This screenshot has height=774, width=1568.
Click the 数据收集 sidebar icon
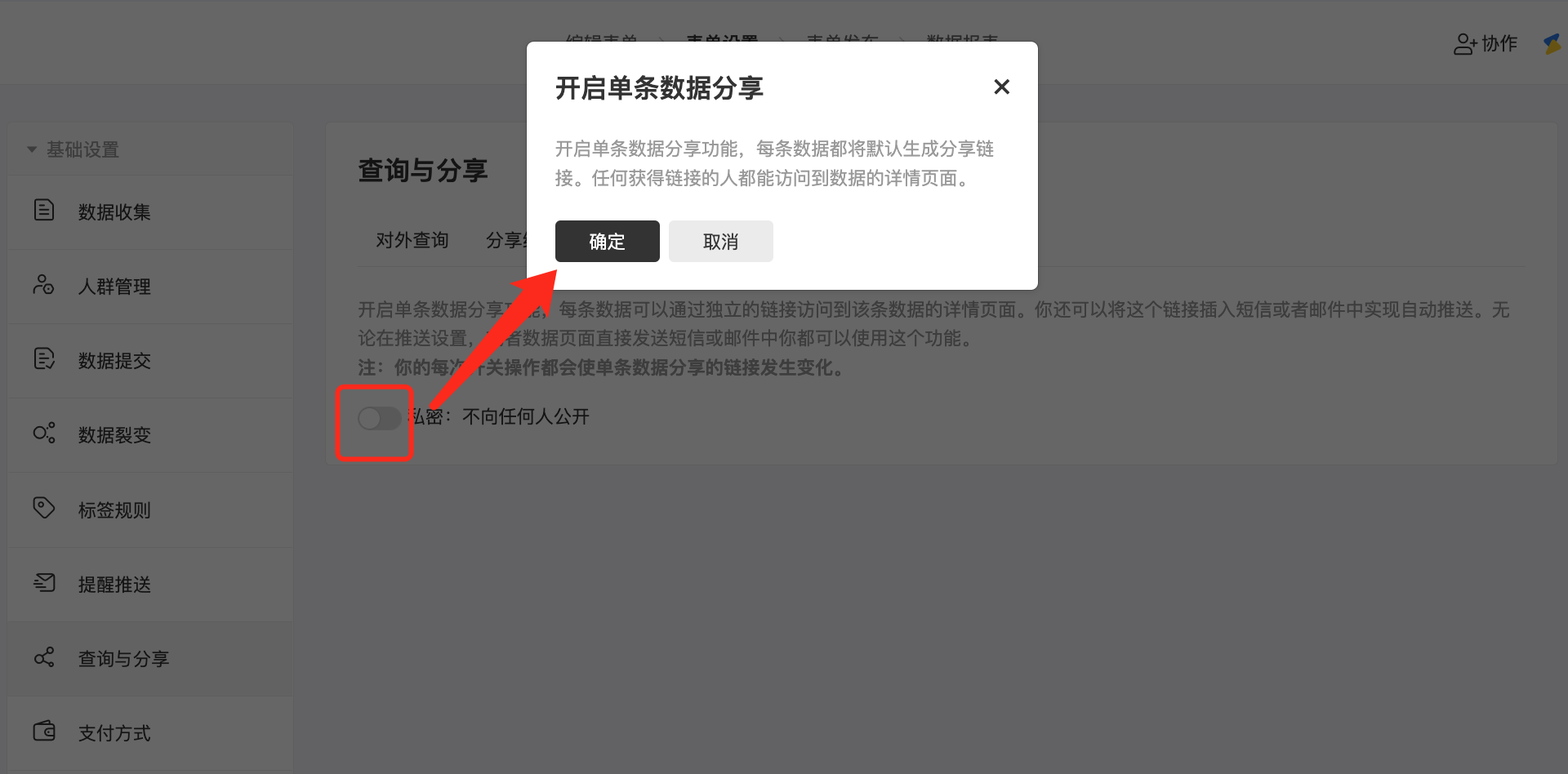click(x=44, y=211)
